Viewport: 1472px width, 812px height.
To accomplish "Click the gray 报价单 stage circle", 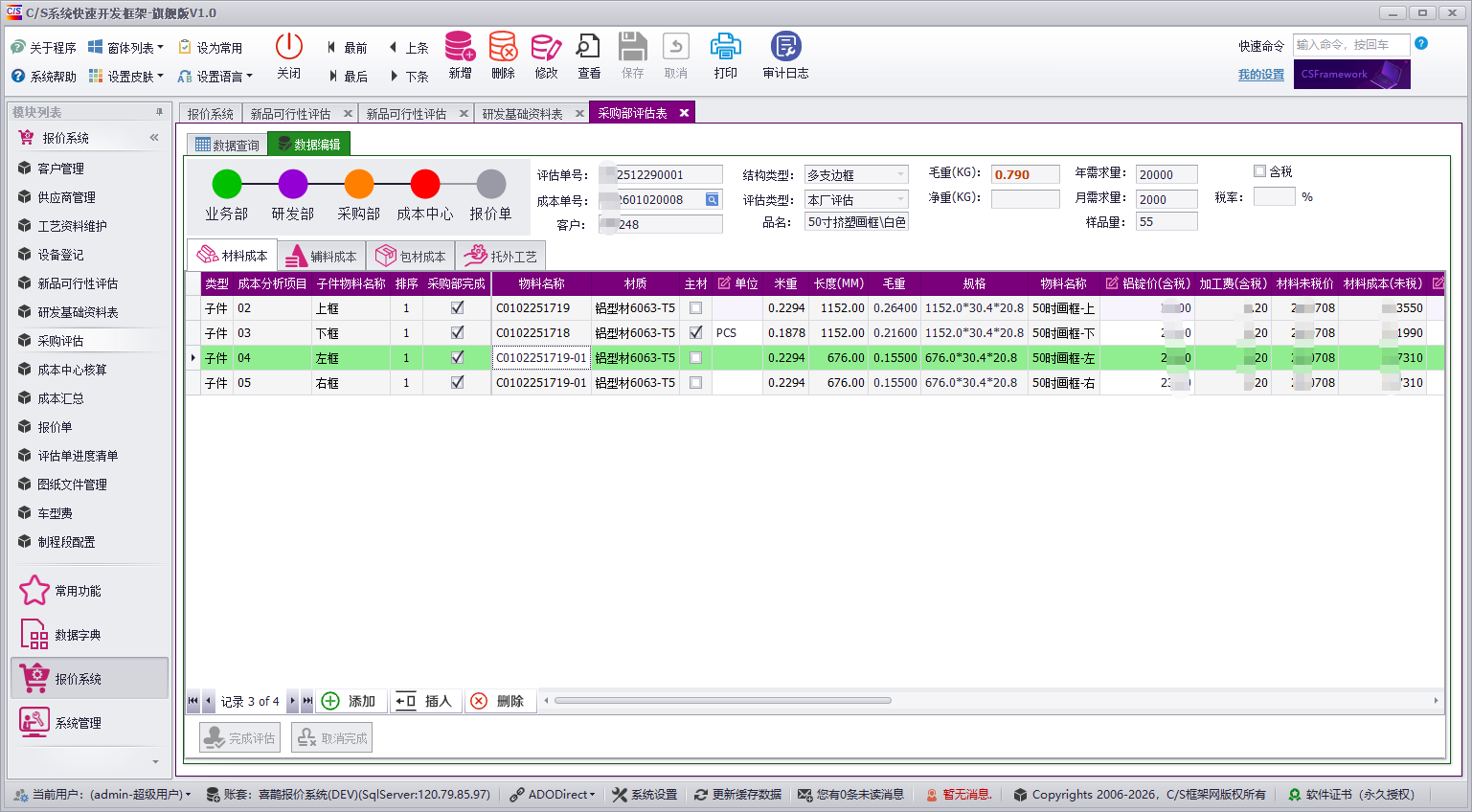I will pos(491,184).
